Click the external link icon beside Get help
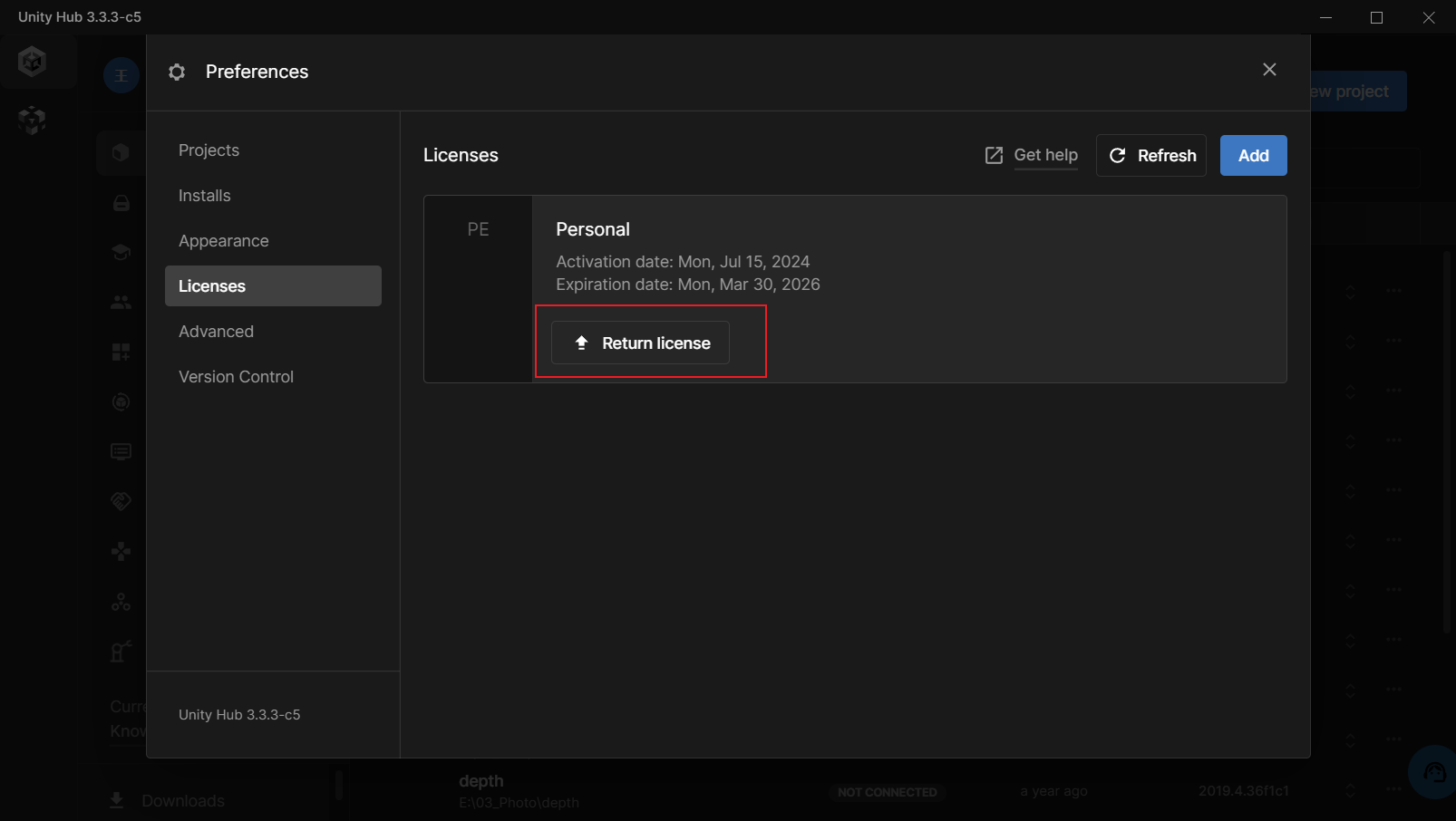Viewport: 1456px width, 821px height. [994, 156]
